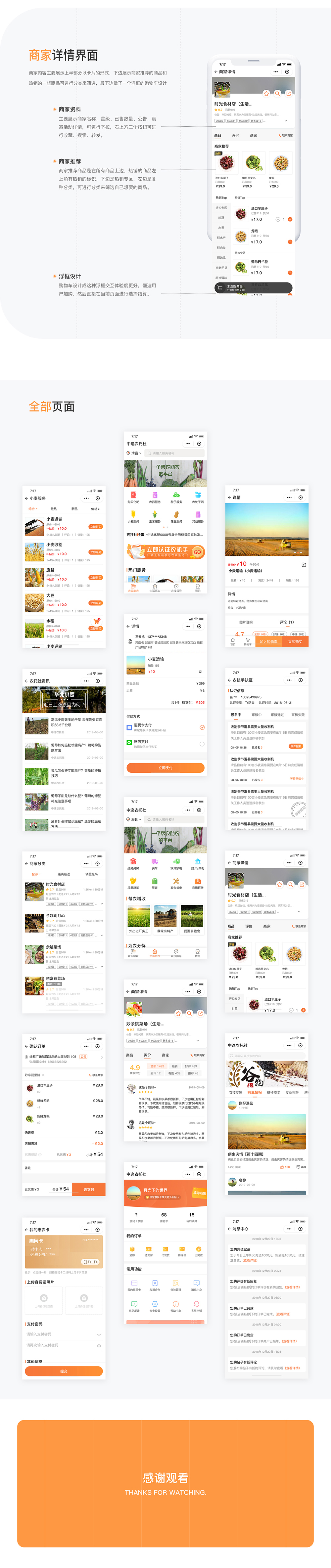Image resolution: width=331 pixels, height=1568 pixels.
Task: Click the 消息中心 icon in 常用功能
Action: [x=196, y=1283]
